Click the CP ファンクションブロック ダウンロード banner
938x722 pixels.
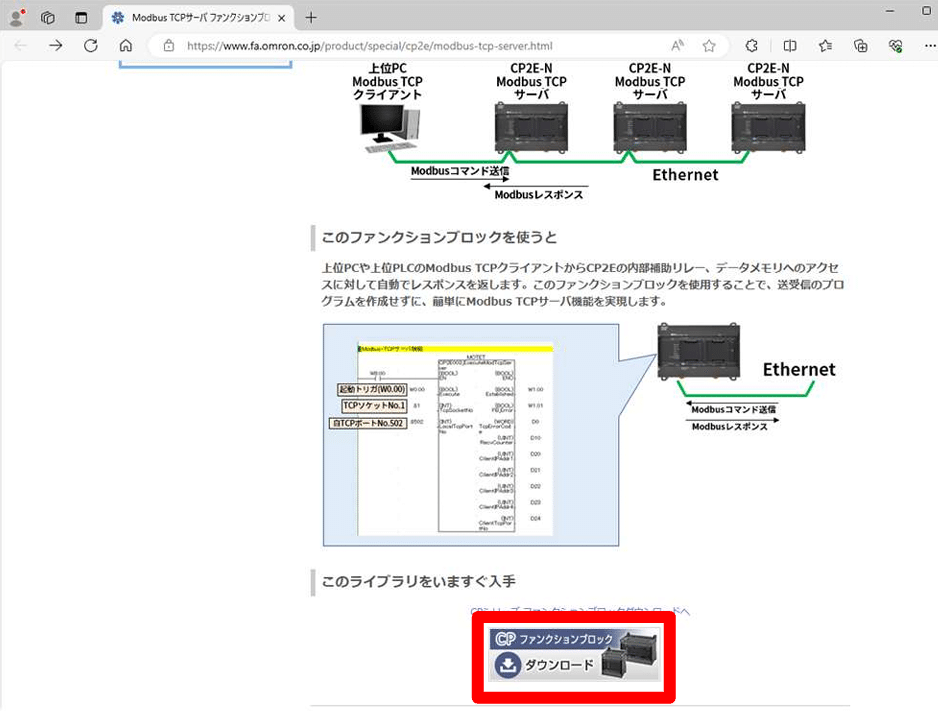point(574,655)
